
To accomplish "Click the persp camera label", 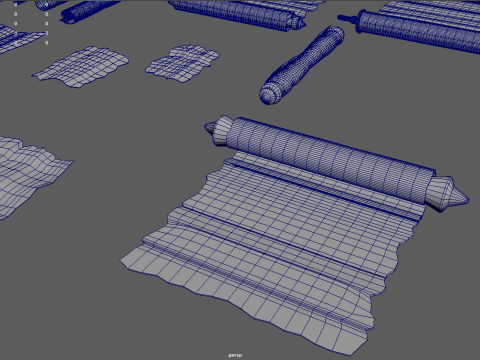I will [x=235, y=355].
